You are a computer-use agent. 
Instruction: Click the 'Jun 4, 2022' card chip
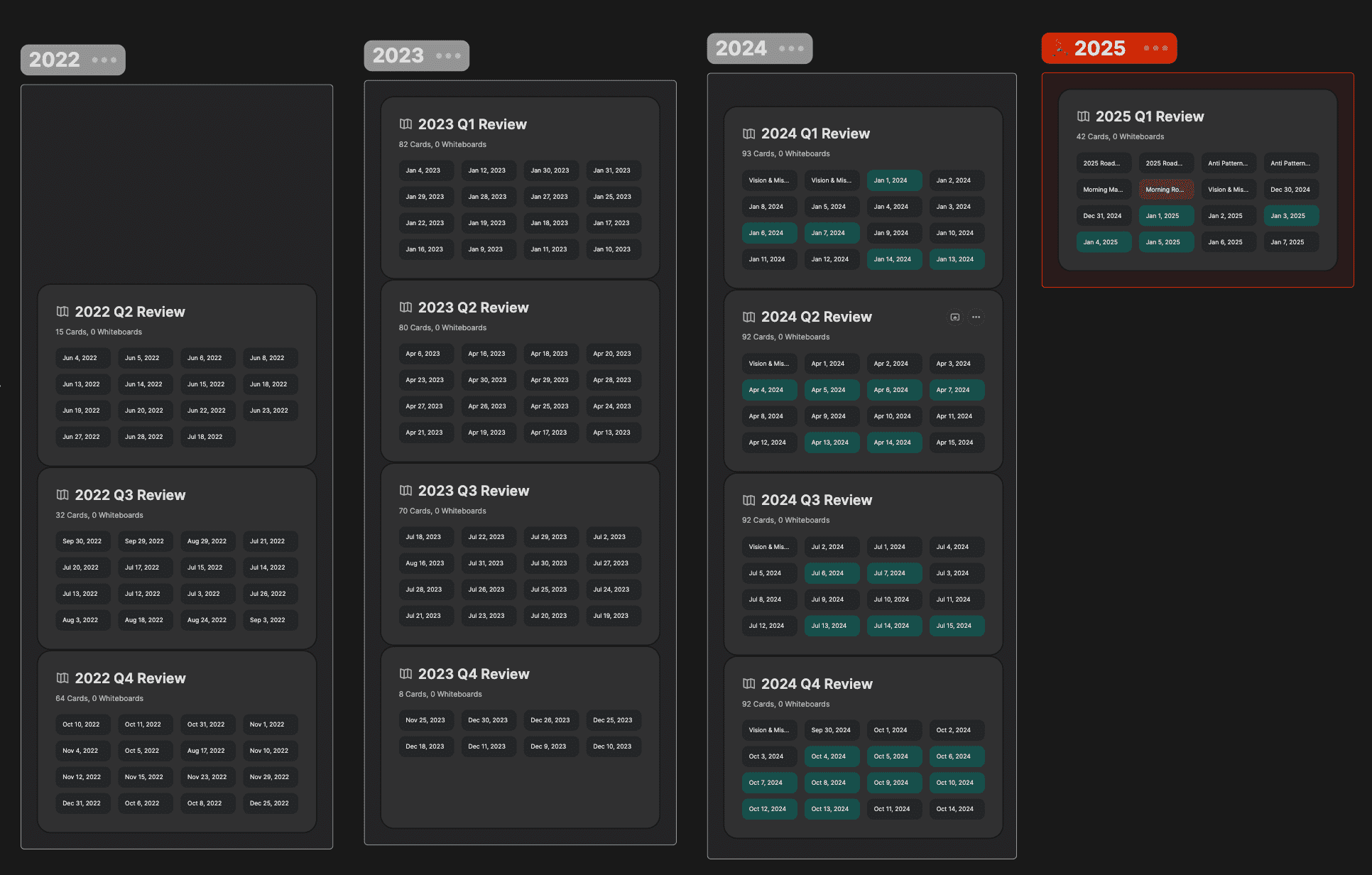(83, 358)
